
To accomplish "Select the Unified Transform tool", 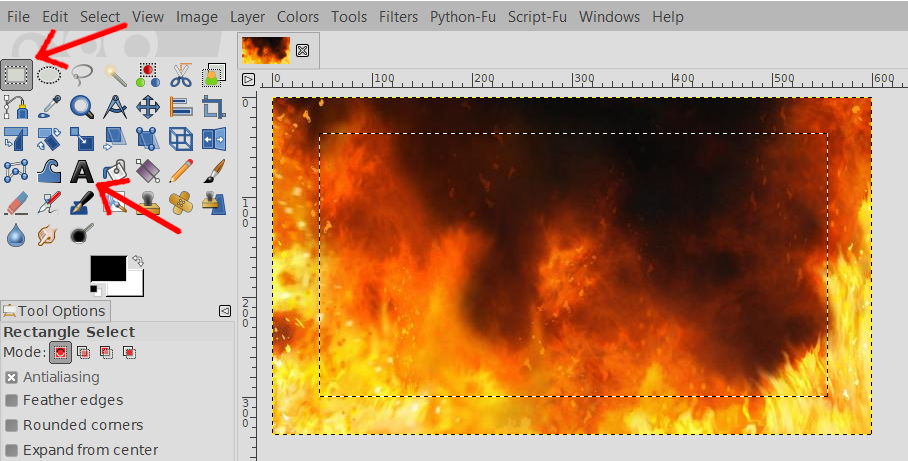I will coord(16,139).
